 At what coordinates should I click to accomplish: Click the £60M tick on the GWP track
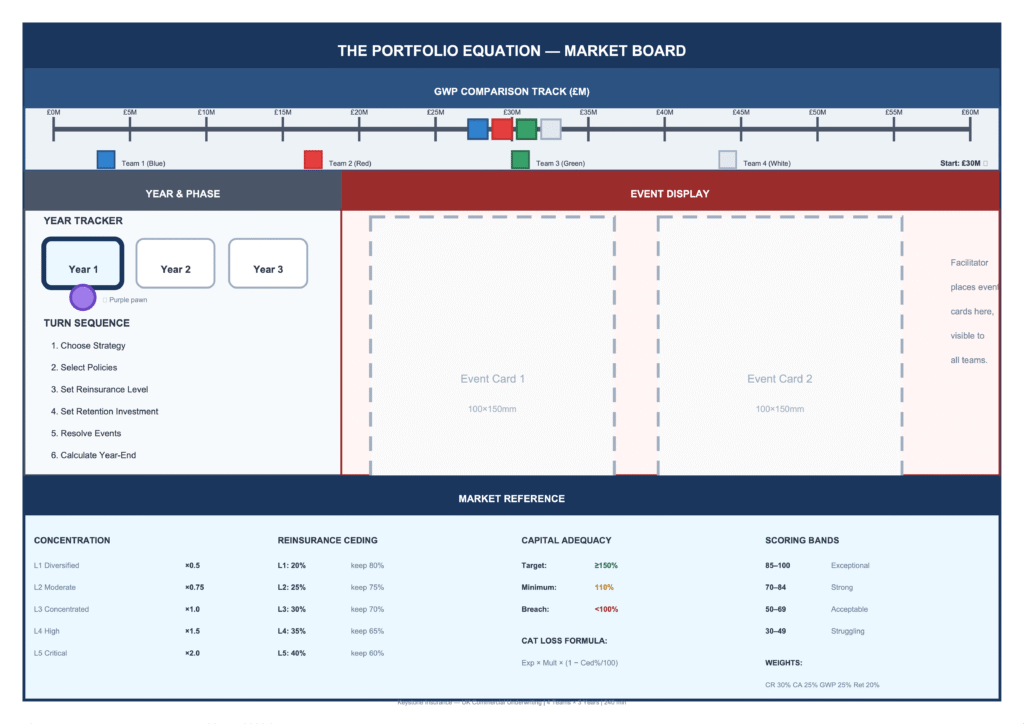click(970, 128)
